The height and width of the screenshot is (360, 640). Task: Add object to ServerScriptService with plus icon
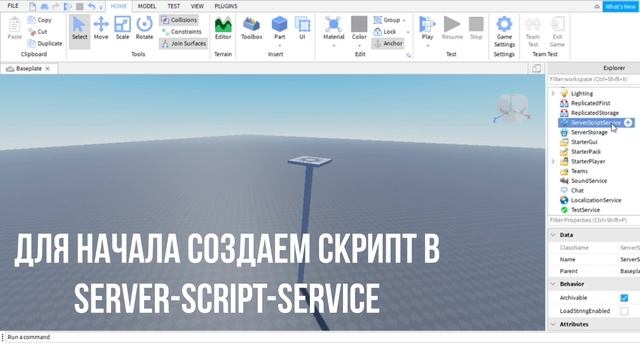click(x=628, y=122)
